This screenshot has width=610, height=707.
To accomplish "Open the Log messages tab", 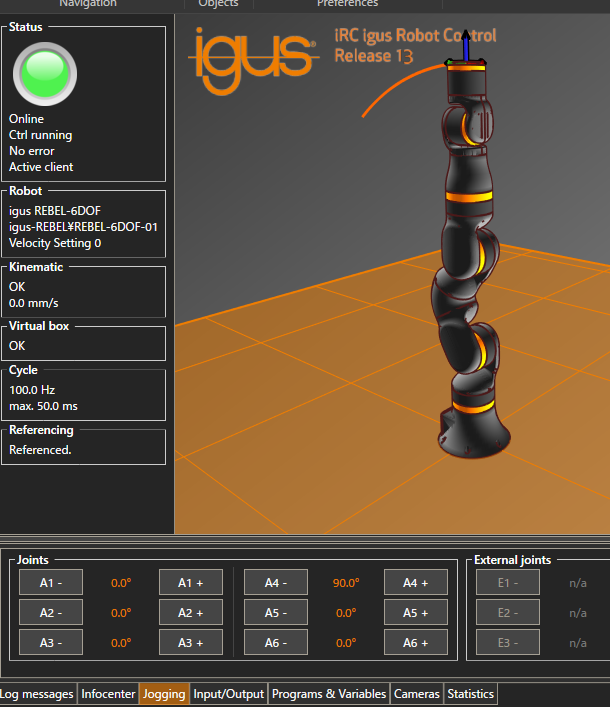I will tap(37, 694).
